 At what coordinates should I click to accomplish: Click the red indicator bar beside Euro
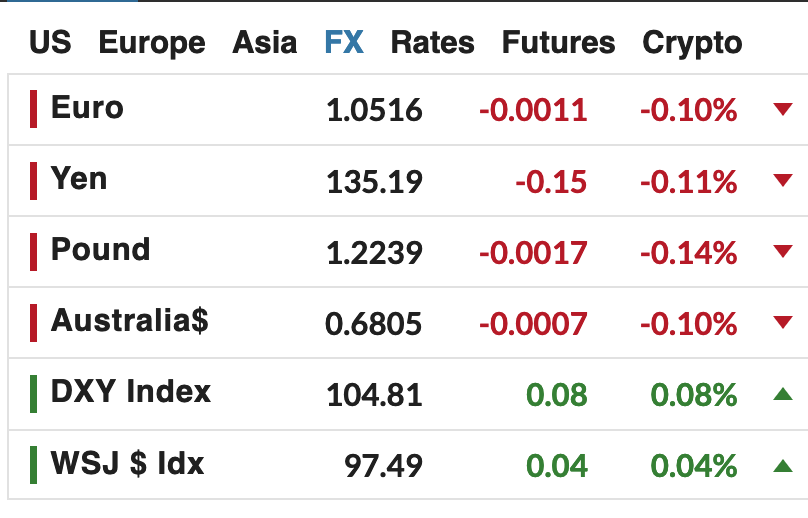click(x=33, y=109)
